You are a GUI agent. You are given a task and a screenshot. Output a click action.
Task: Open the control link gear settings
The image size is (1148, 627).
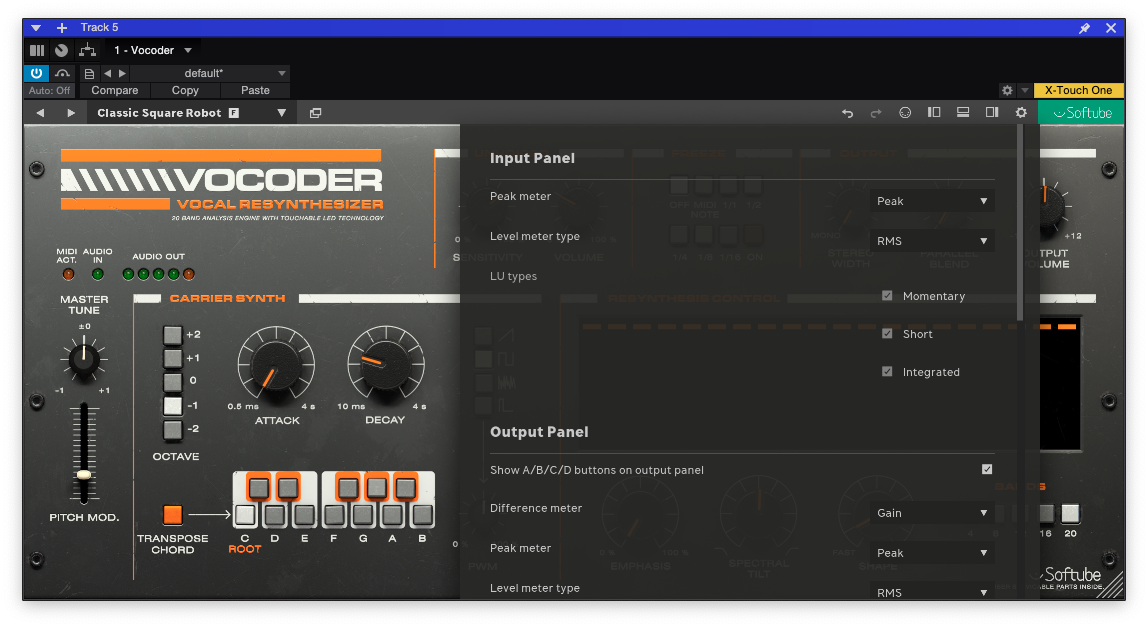pos(1007,90)
